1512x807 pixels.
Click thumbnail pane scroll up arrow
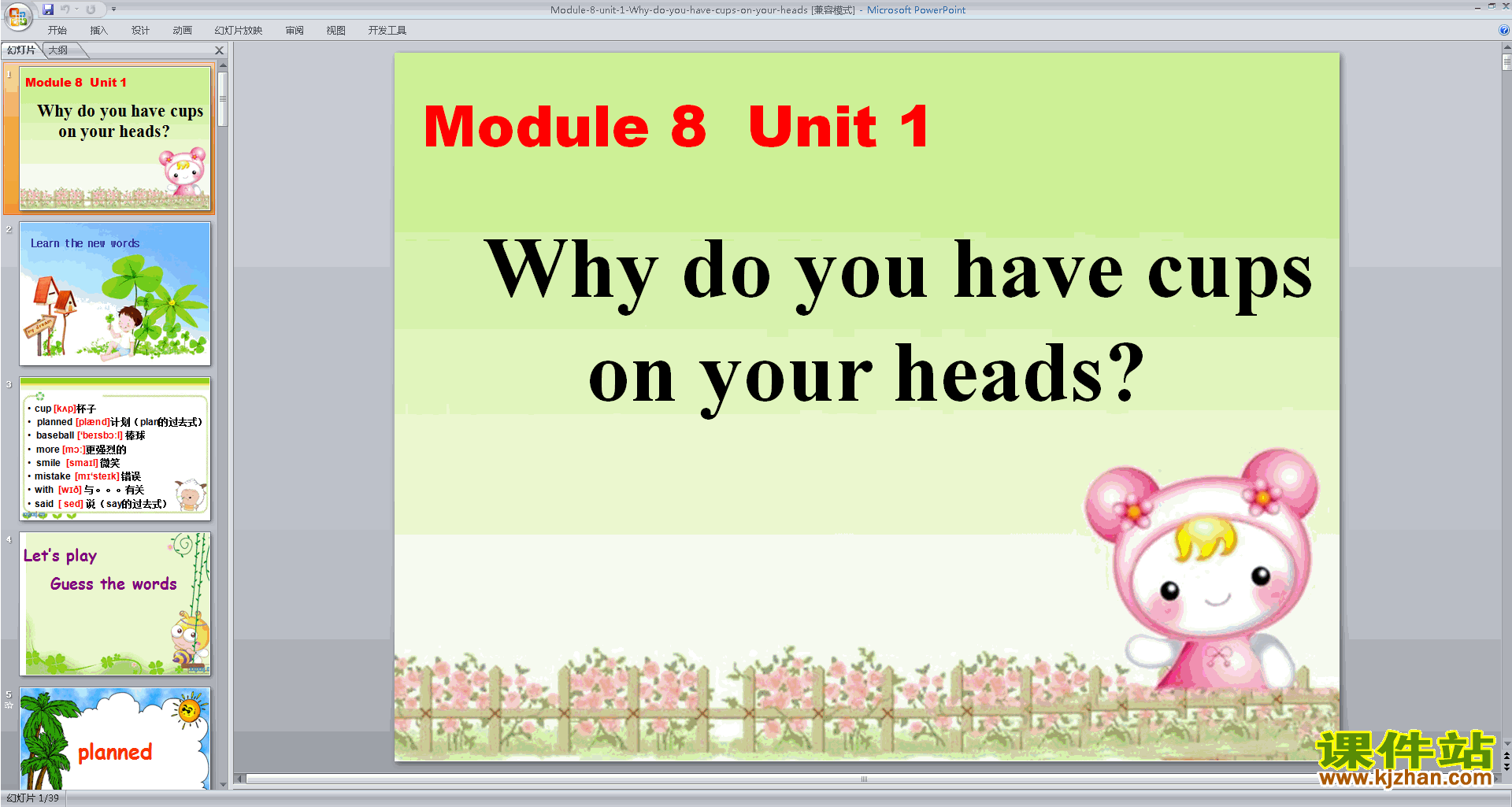223,65
